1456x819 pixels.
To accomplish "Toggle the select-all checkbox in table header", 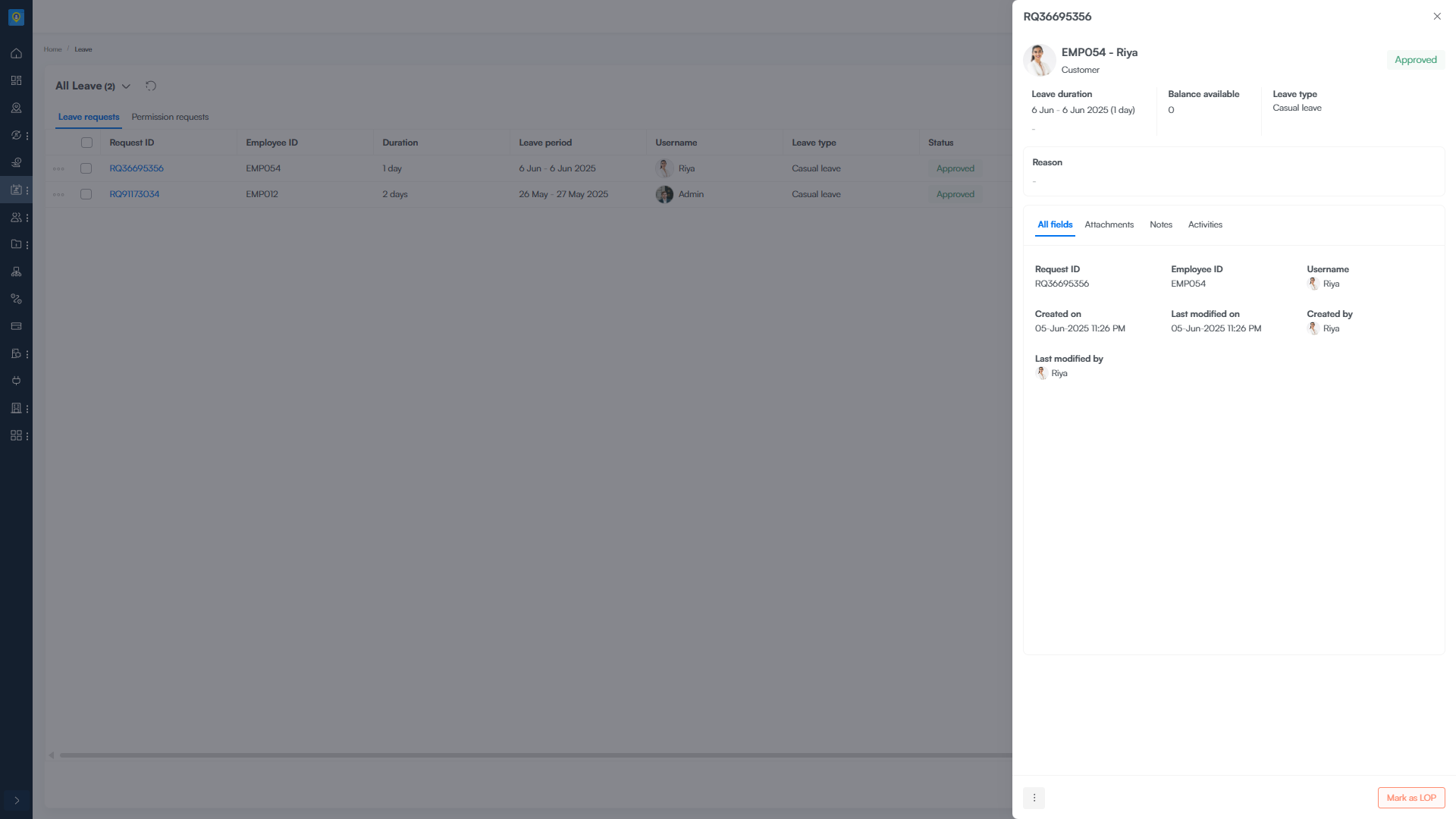I will coord(86,143).
